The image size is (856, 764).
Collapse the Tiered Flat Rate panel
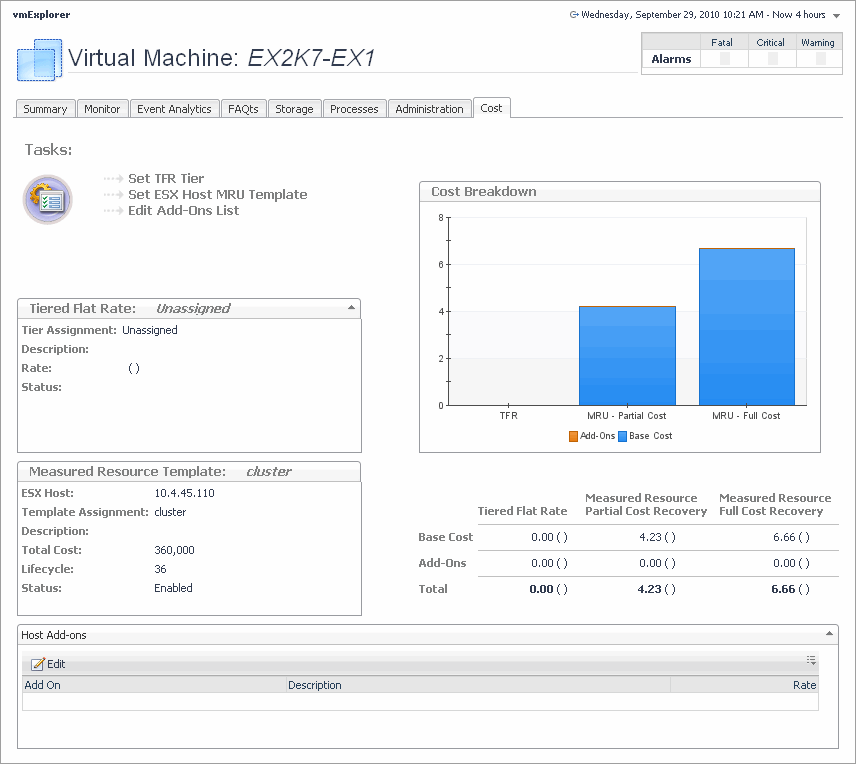click(351, 308)
